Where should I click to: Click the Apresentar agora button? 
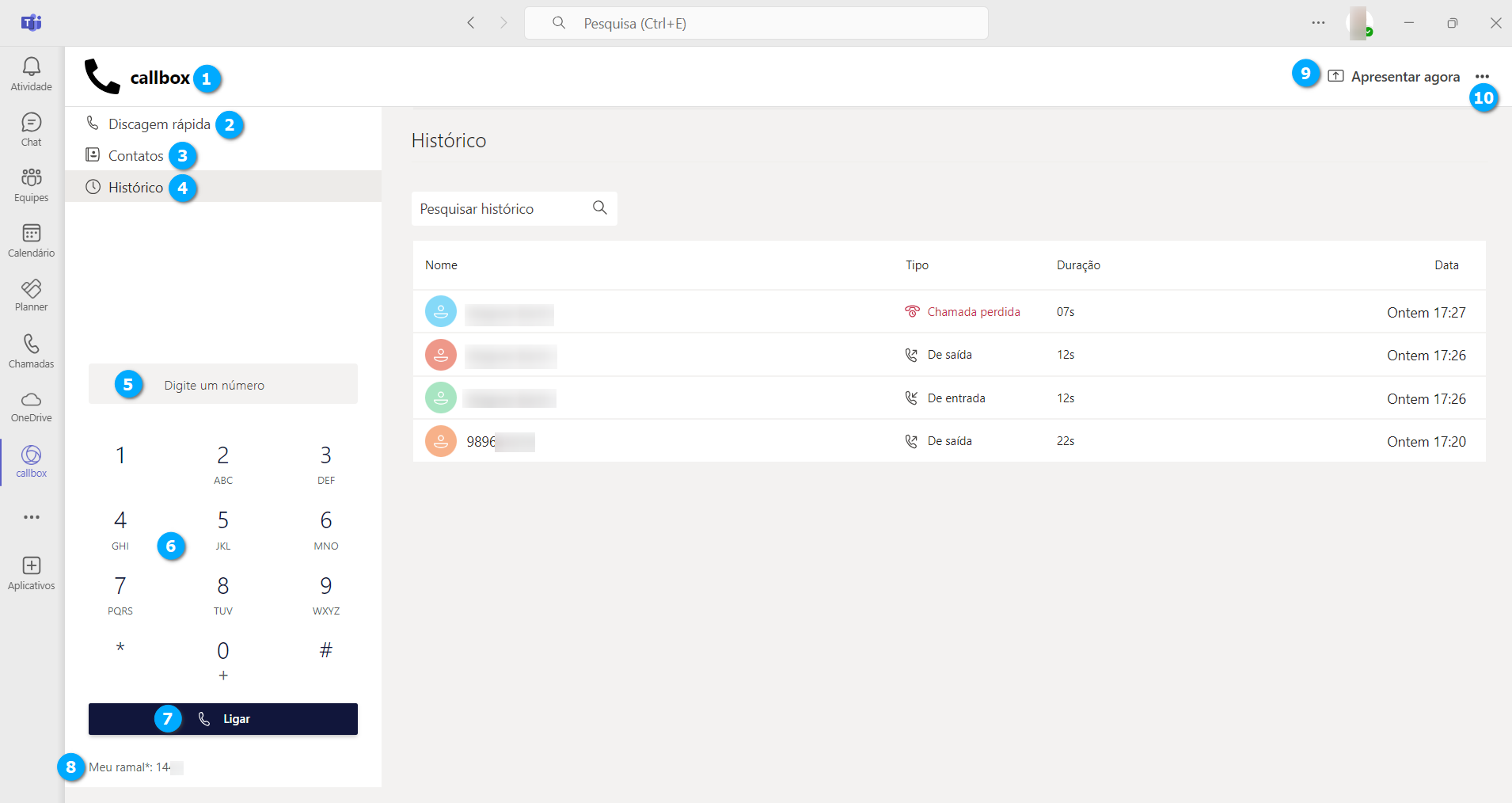coord(1395,77)
